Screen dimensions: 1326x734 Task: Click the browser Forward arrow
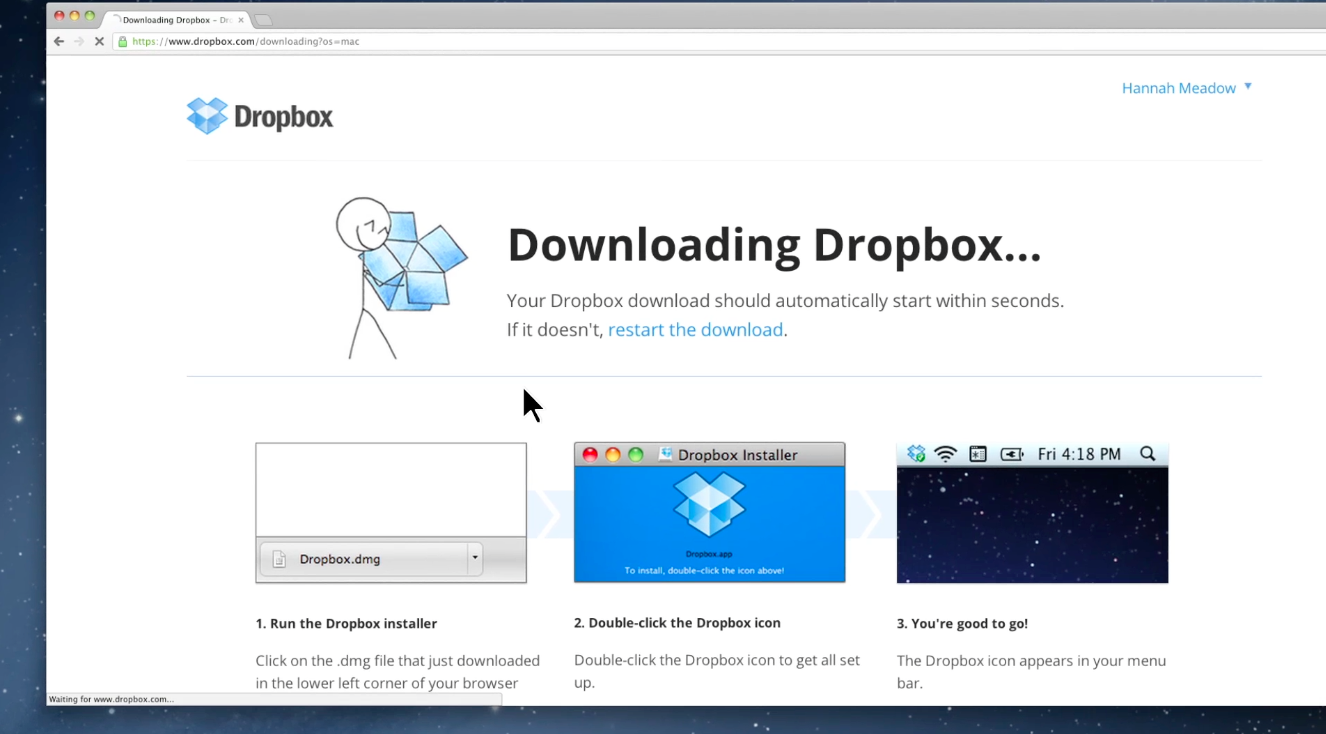79,41
